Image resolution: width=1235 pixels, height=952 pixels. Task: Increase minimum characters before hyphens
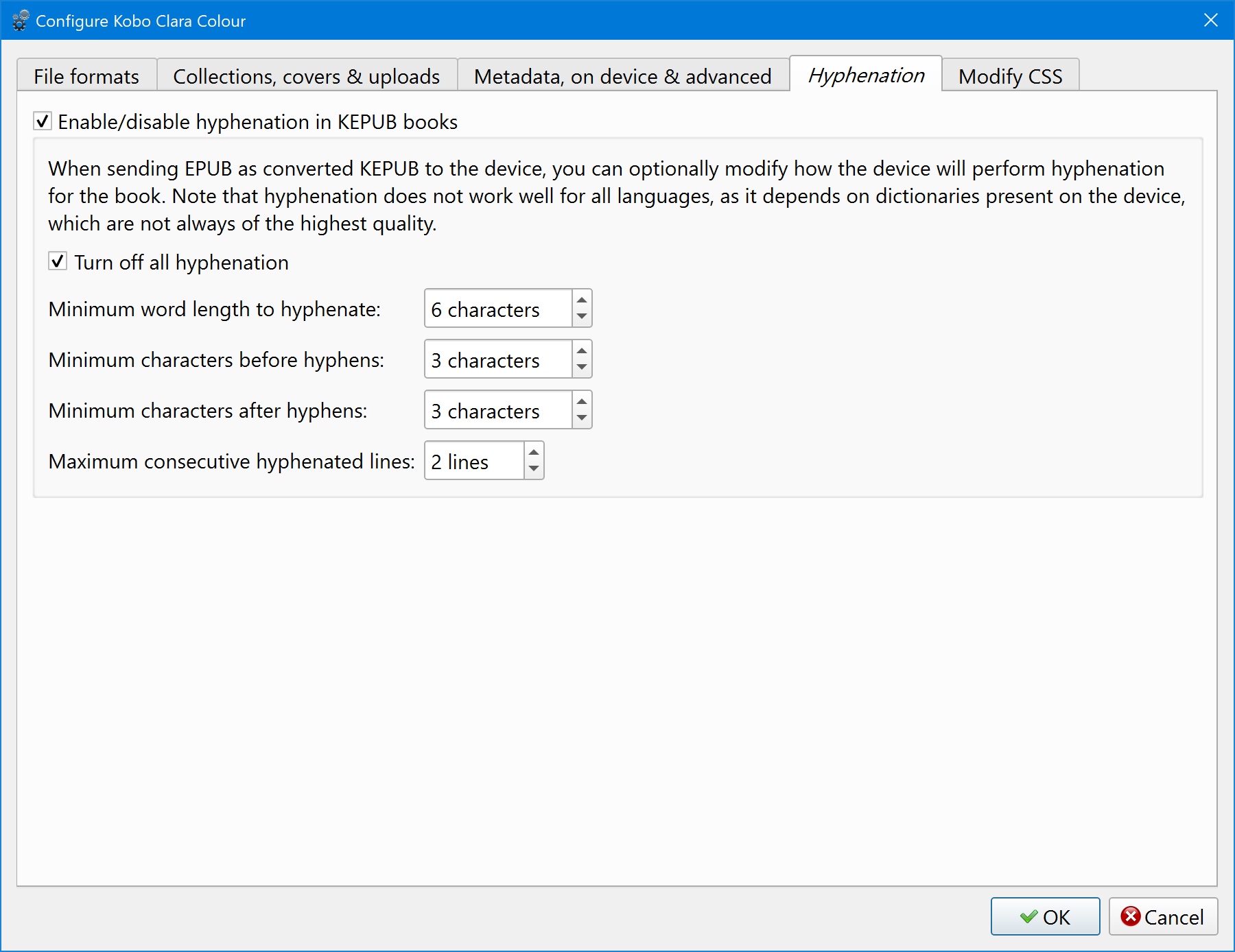(x=582, y=350)
